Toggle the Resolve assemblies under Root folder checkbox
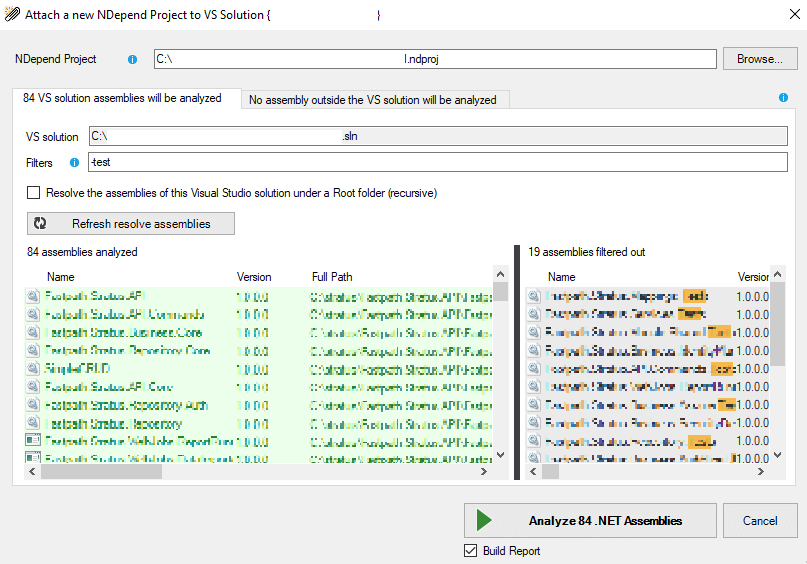This screenshot has width=807, height=564. pos(33,192)
